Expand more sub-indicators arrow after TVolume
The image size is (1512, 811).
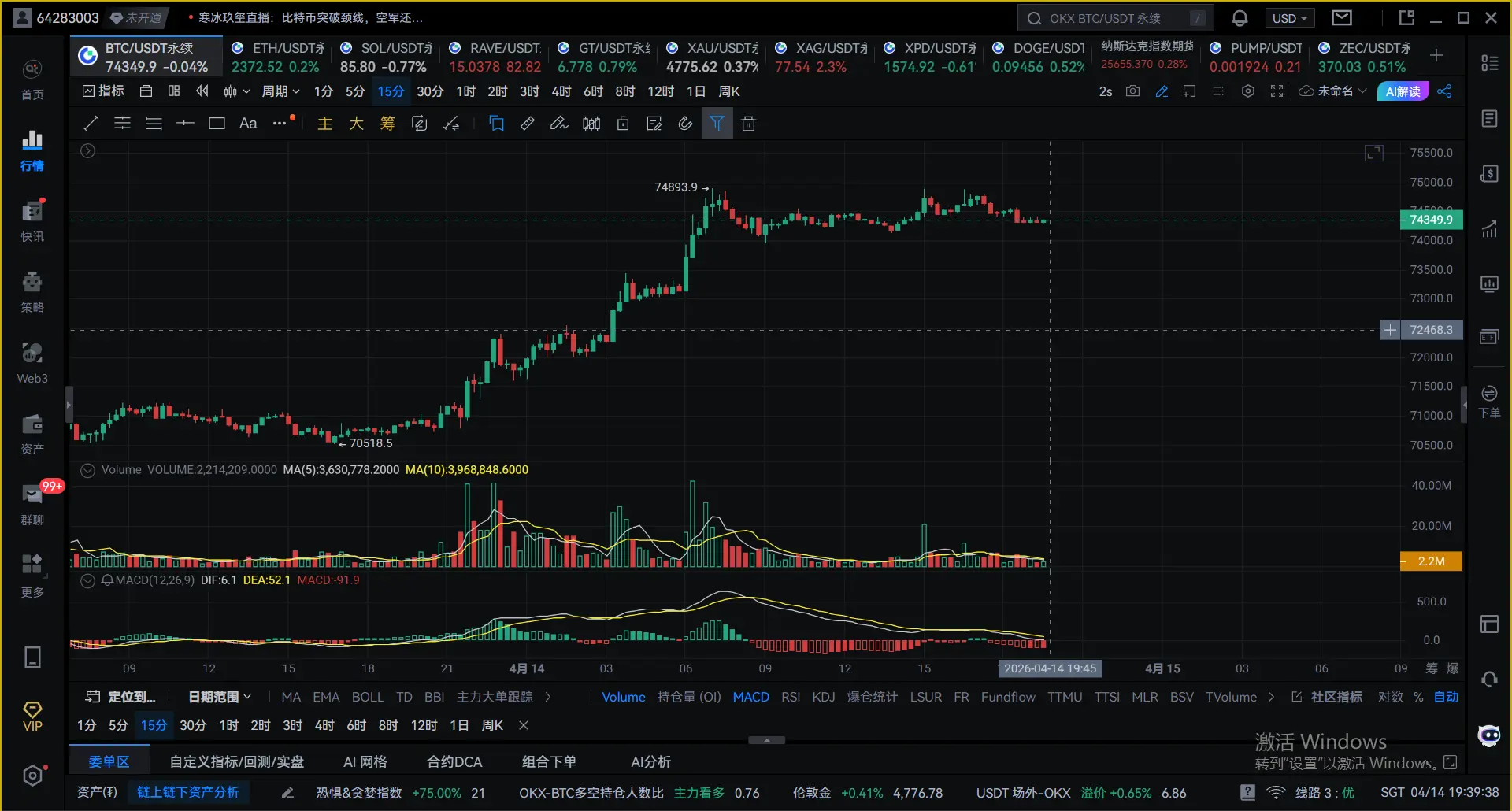coord(1271,697)
